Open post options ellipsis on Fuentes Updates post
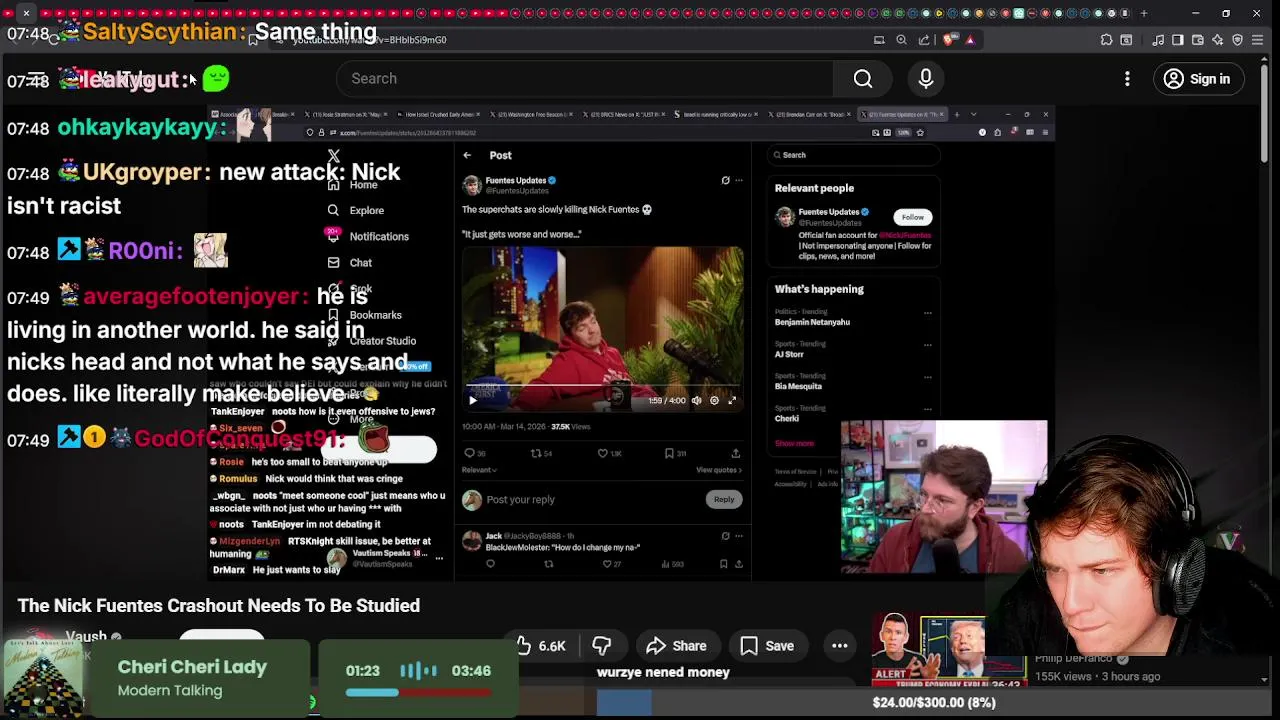 click(x=739, y=181)
